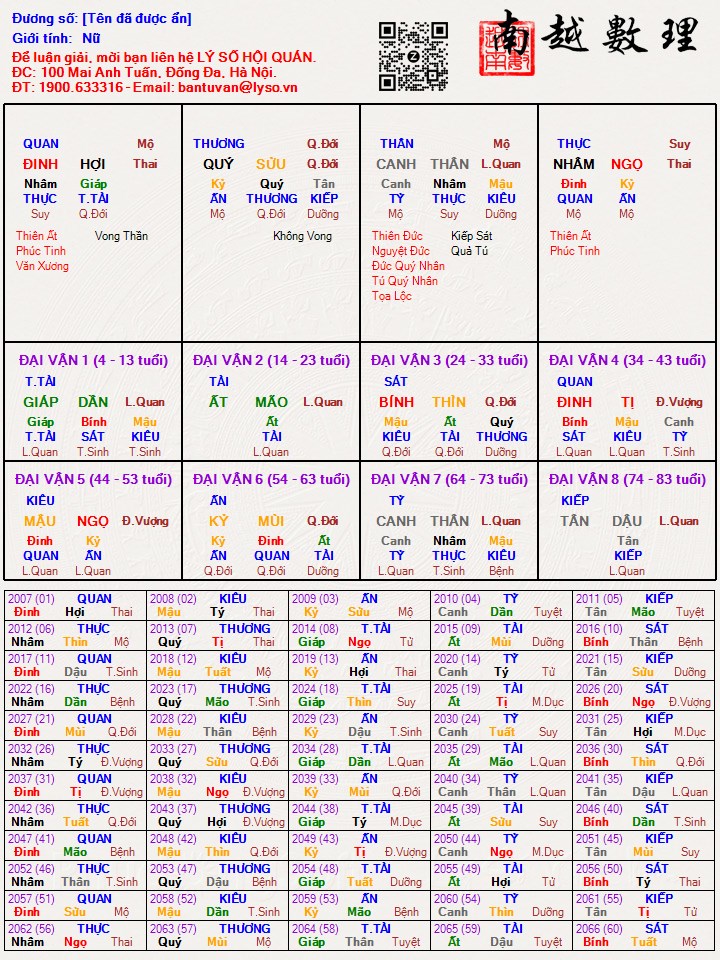This screenshot has width=720, height=960.
Task: Click the year cell 2011 (05)
Action: 643,606
